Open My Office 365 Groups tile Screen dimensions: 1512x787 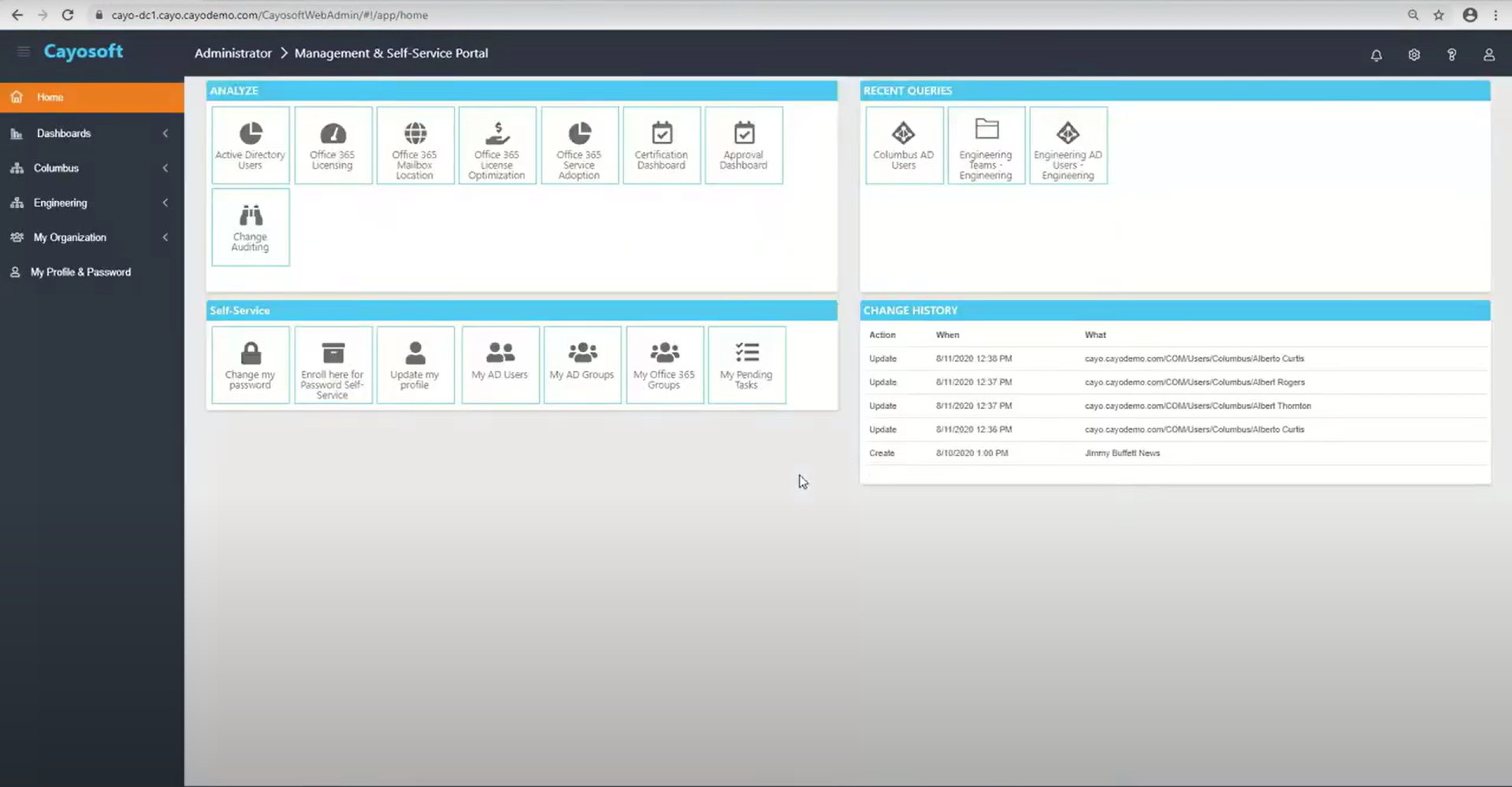coord(664,365)
